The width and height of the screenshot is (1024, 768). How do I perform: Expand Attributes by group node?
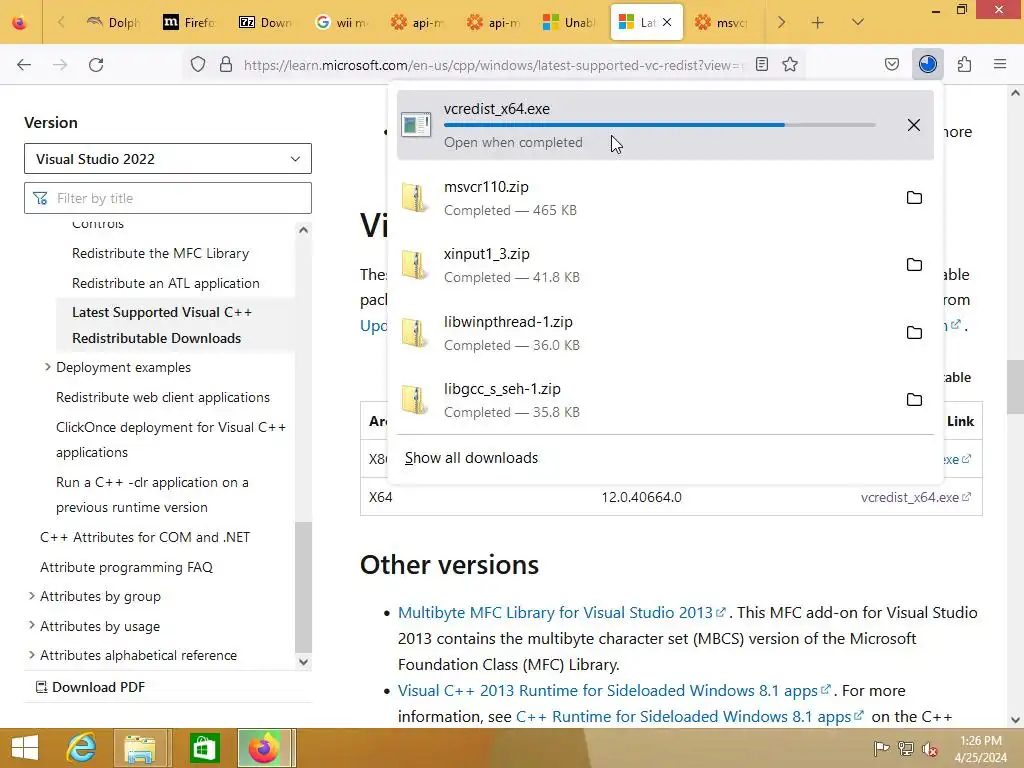31,596
